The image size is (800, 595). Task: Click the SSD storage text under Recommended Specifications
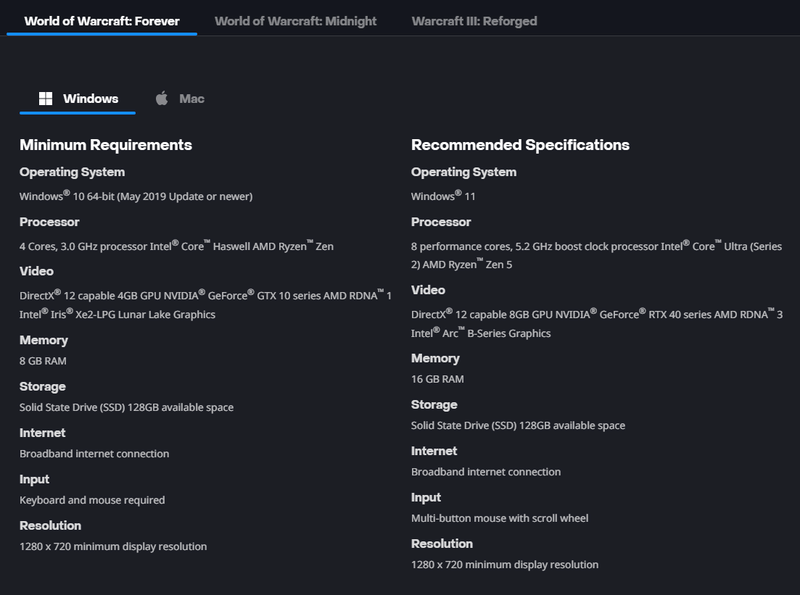(x=518, y=426)
